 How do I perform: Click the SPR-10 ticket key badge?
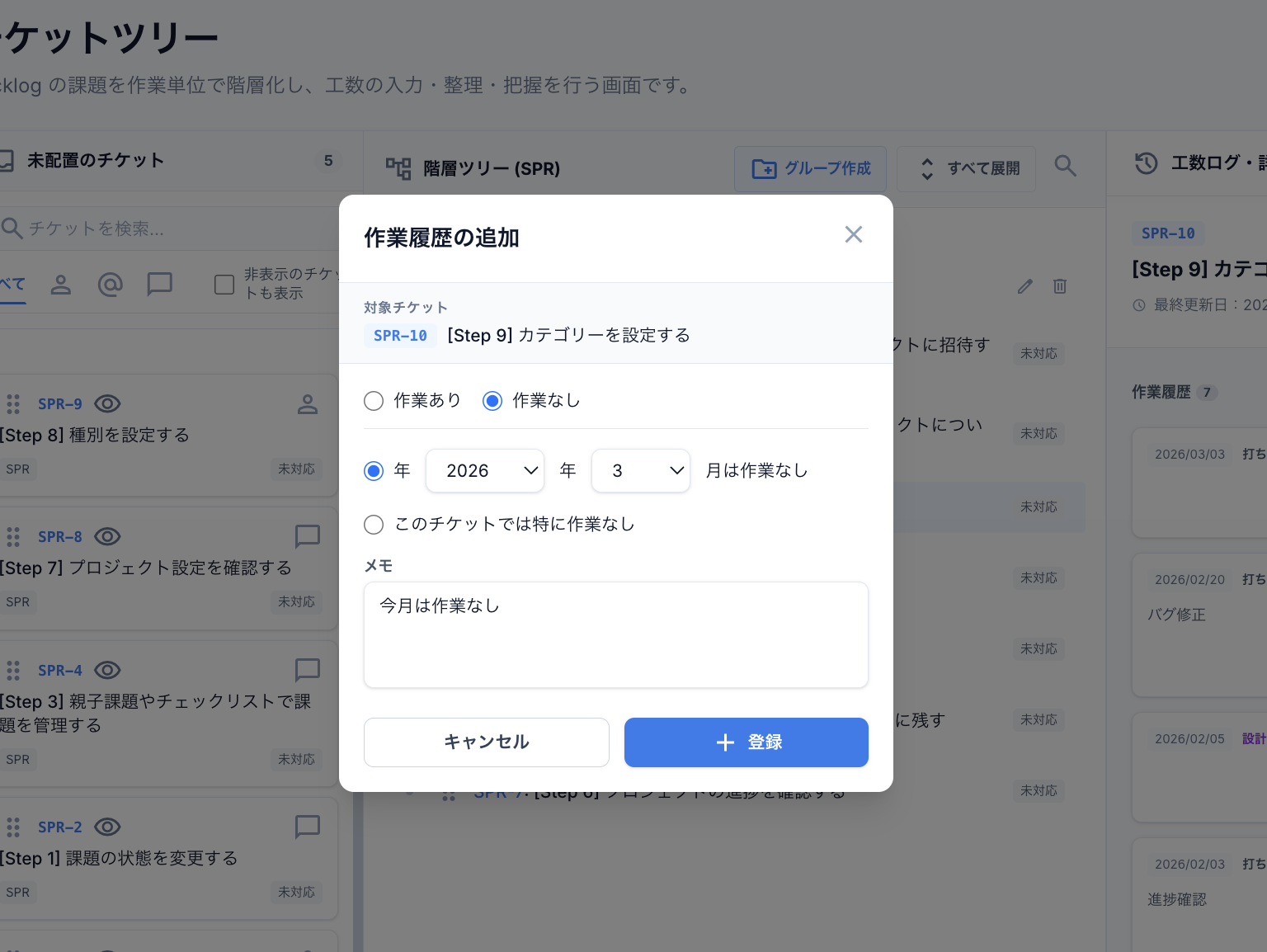click(400, 336)
